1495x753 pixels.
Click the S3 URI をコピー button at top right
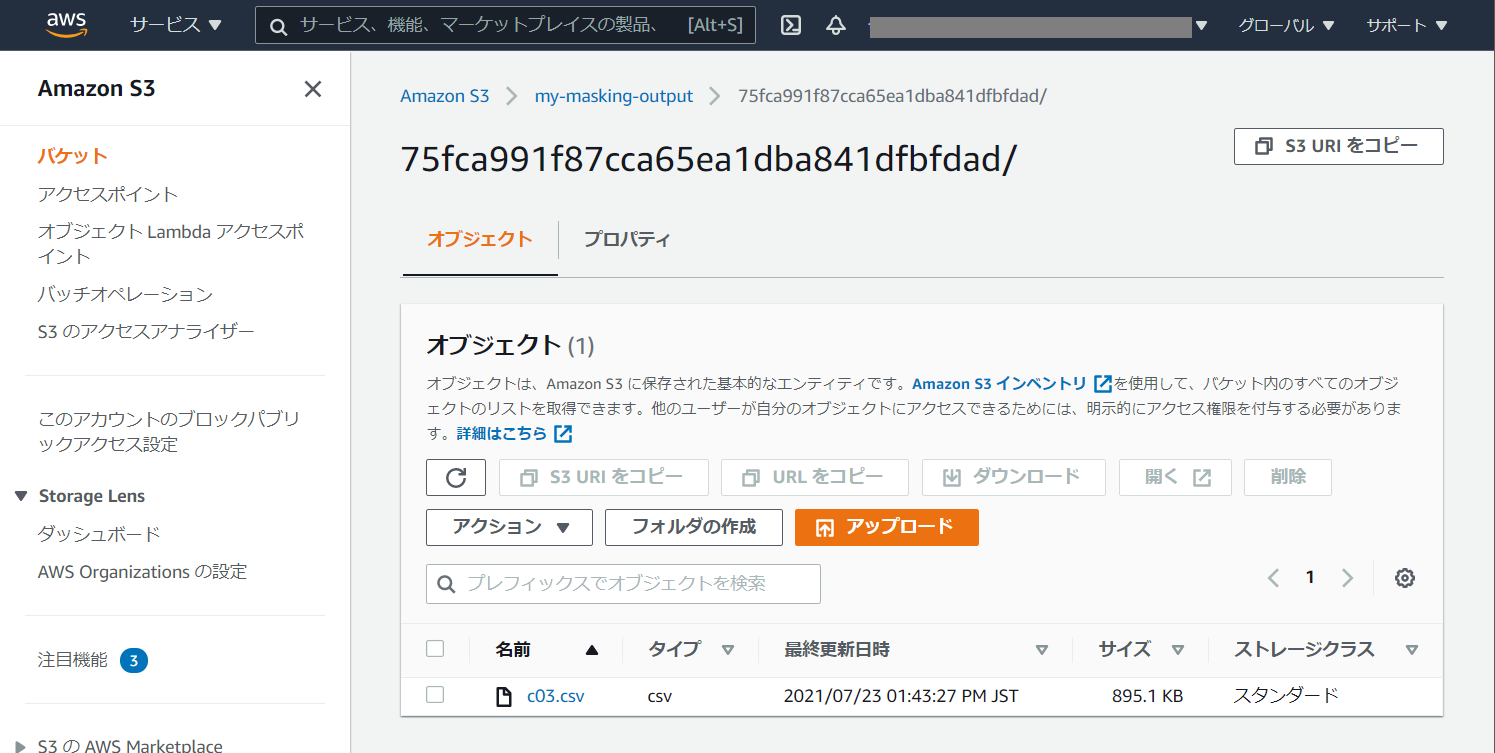click(x=1339, y=146)
